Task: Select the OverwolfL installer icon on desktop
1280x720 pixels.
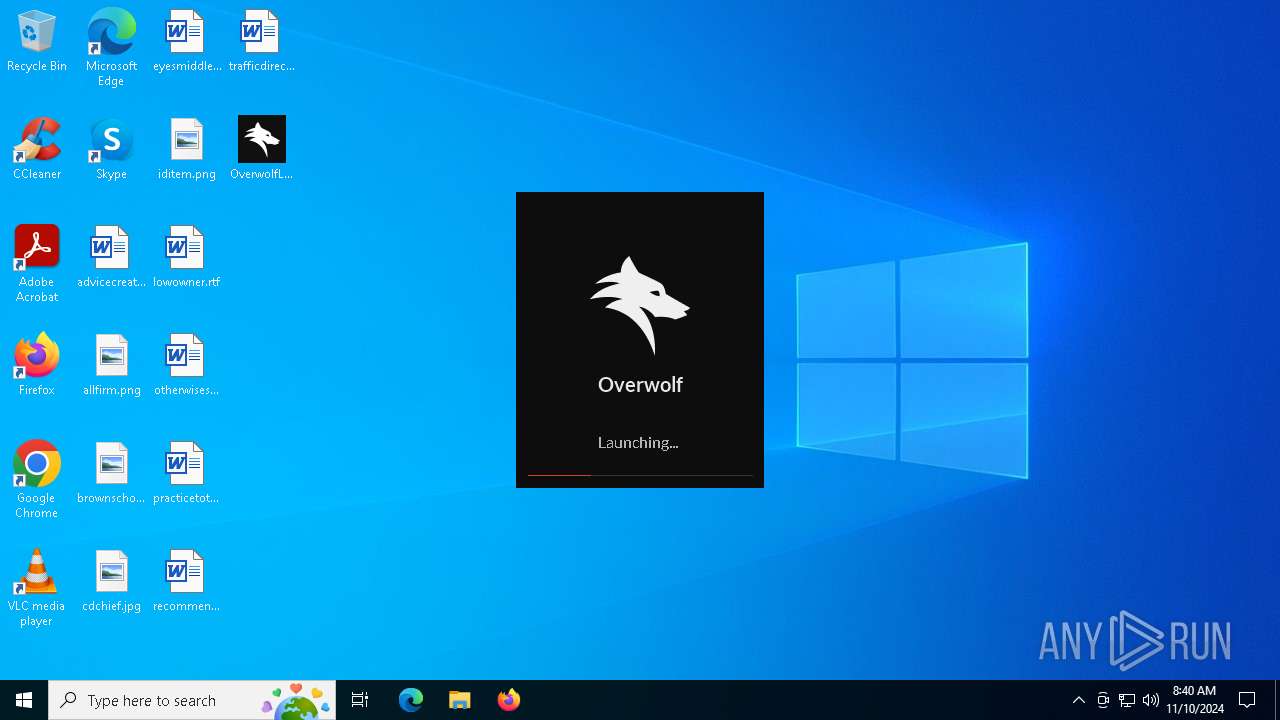Action: (261, 149)
